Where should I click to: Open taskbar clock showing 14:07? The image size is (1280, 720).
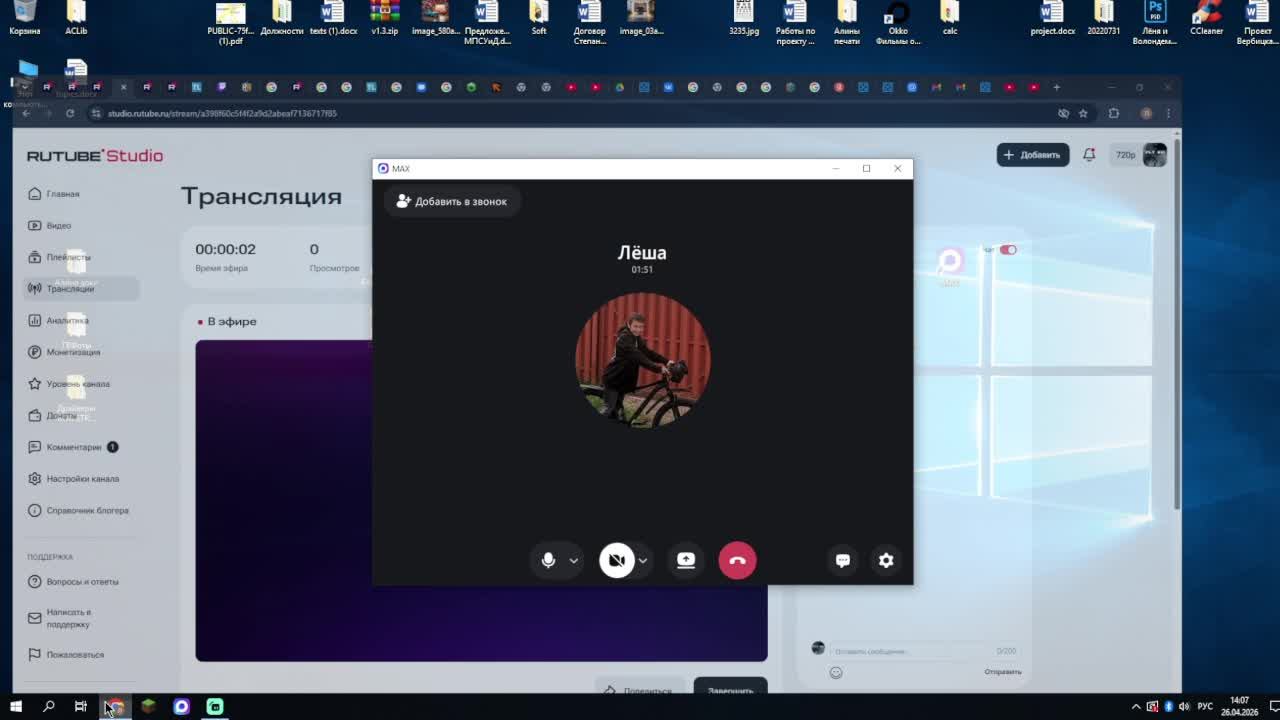[x=1239, y=706]
